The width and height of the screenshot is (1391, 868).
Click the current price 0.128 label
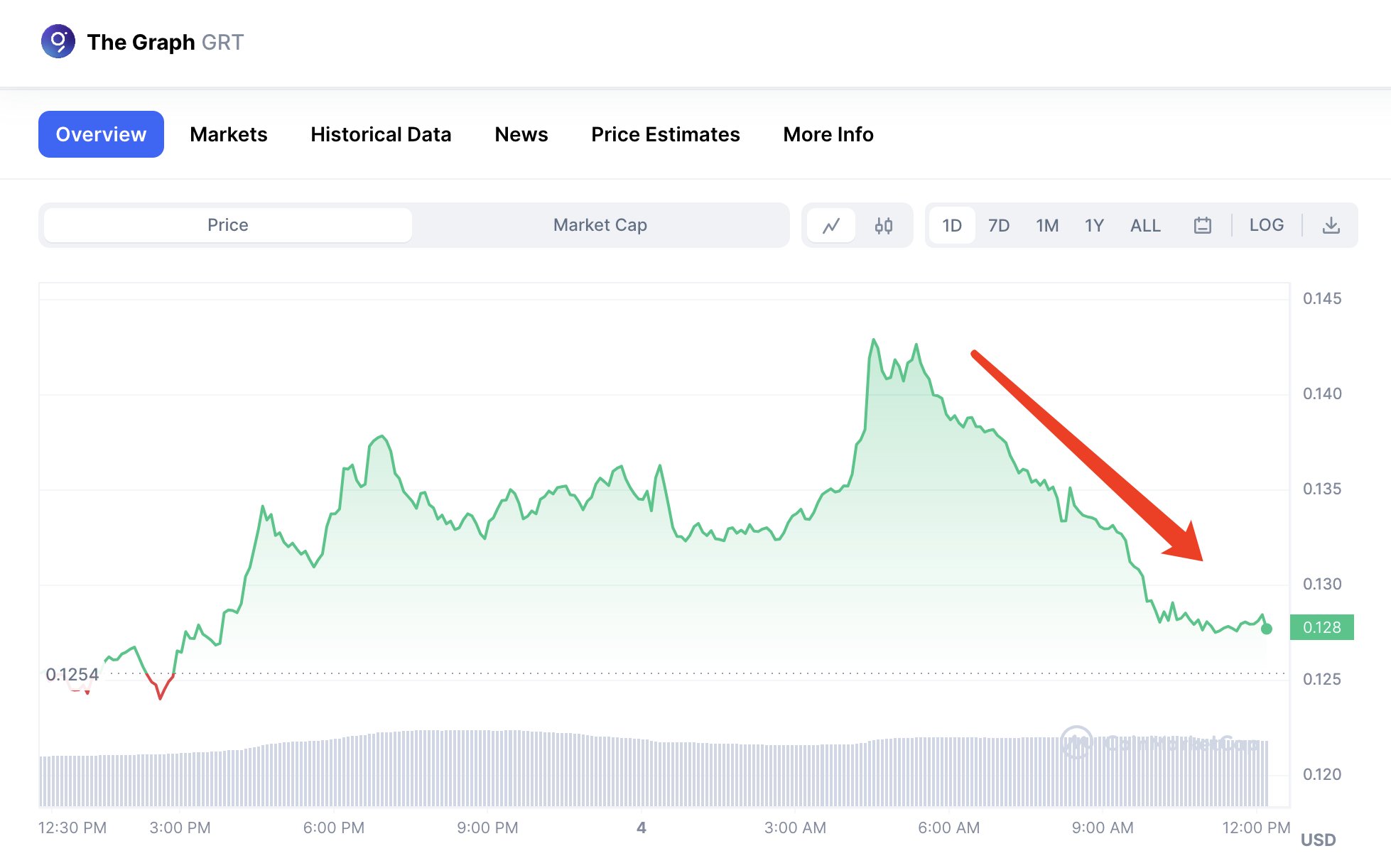(x=1321, y=627)
